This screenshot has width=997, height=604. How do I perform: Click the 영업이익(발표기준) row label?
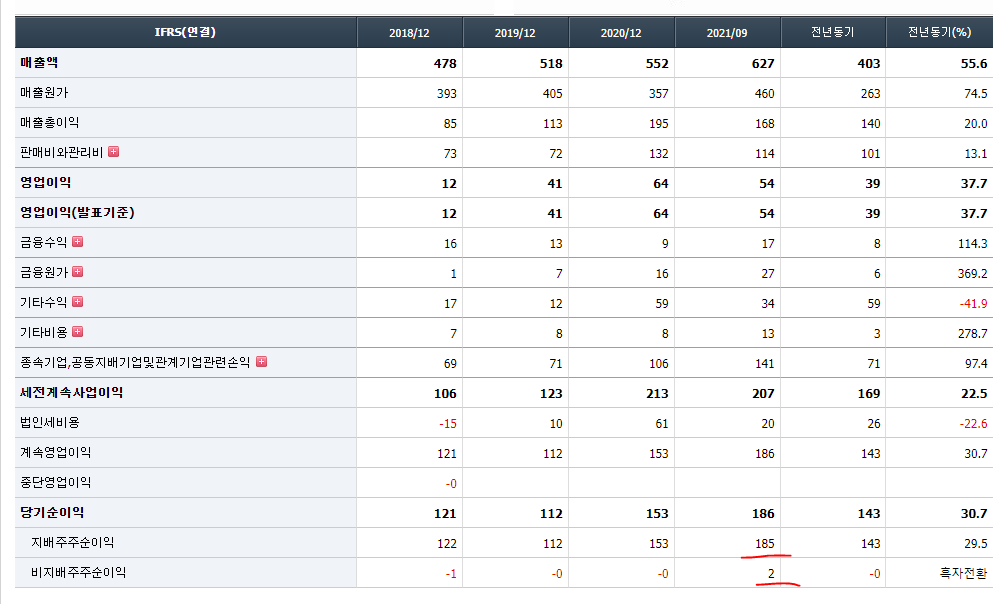77,212
